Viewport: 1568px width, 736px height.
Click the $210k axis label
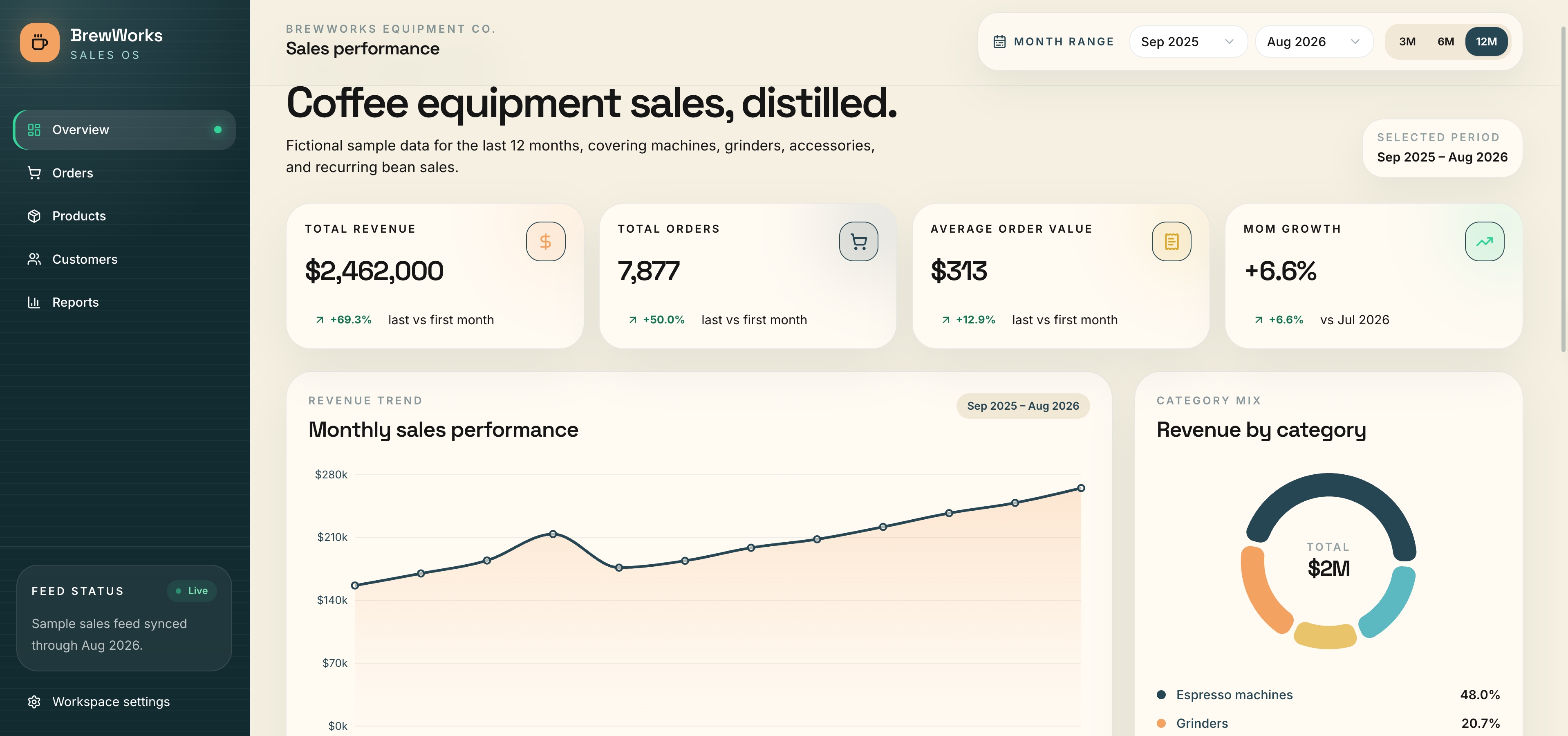pos(332,538)
